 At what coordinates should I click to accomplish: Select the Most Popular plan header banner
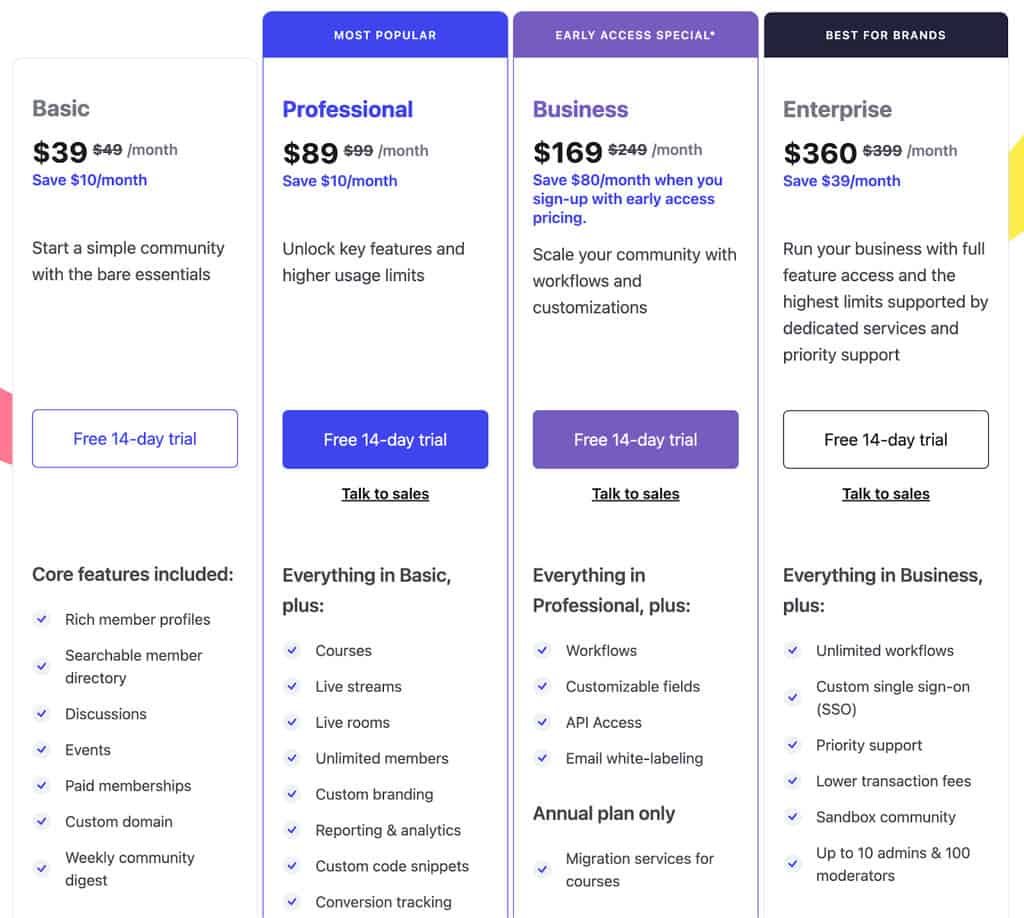(385, 35)
